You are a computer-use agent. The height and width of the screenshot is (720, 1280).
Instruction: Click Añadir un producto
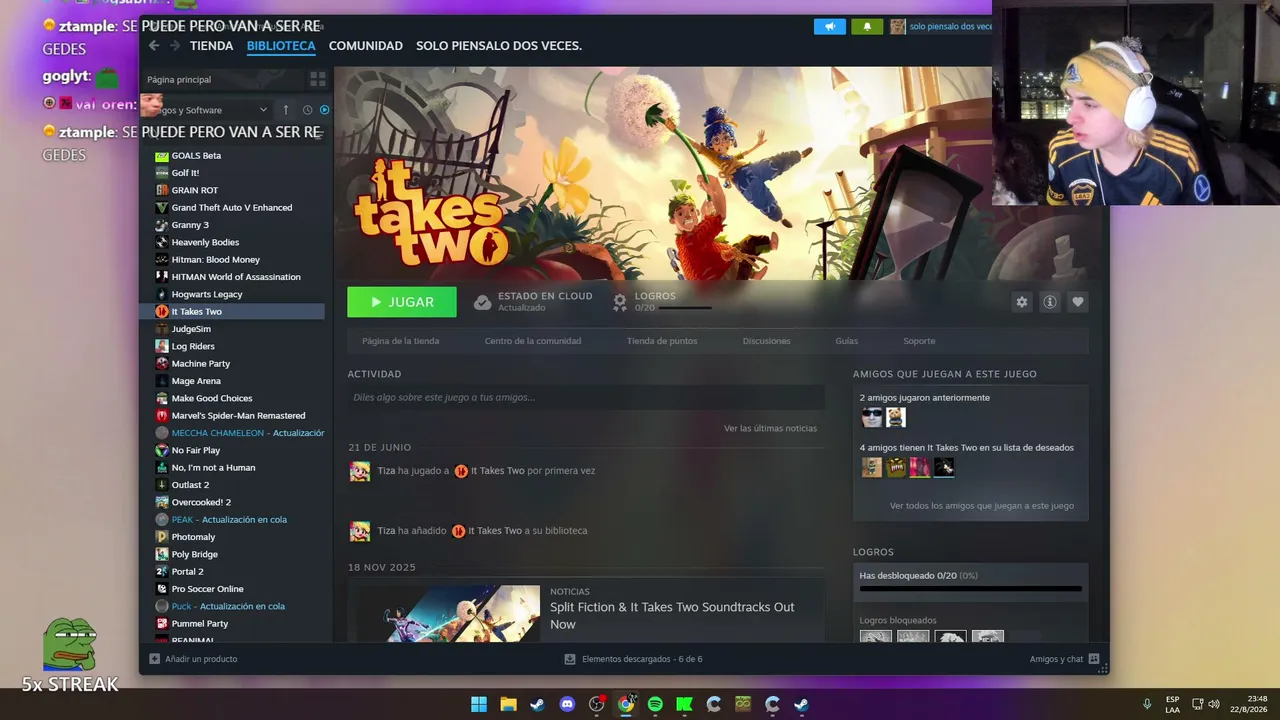pos(201,659)
